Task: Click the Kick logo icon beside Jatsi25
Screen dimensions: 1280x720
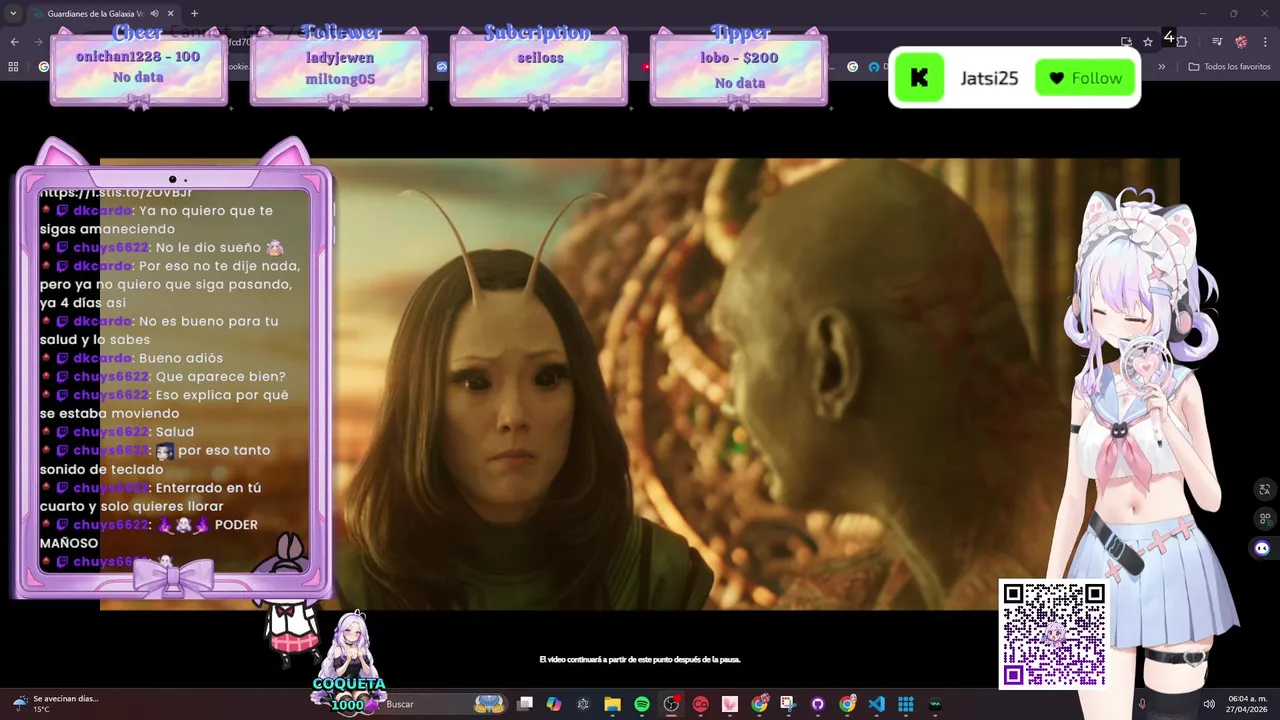Action: click(919, 78)
